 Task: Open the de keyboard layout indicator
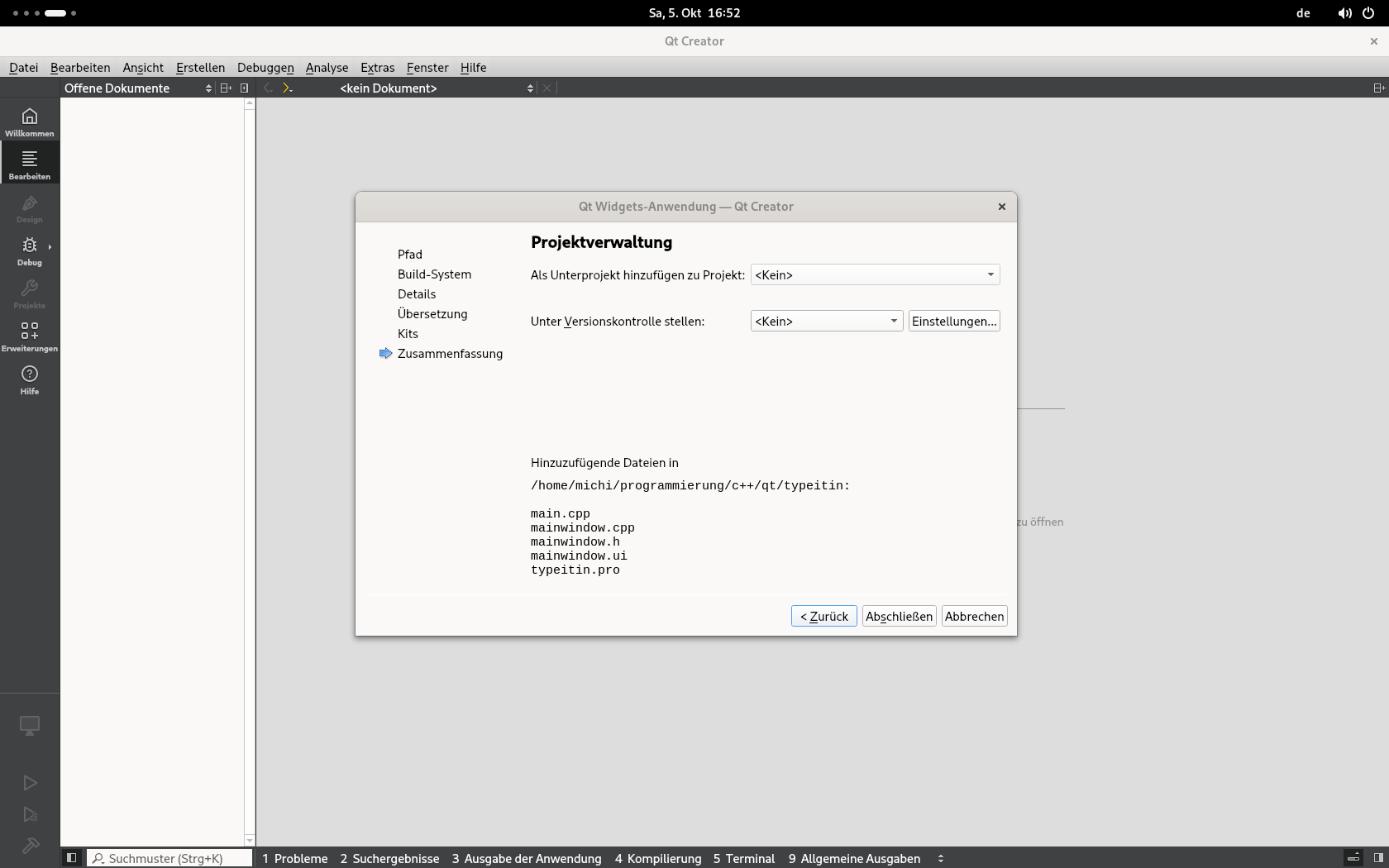[1303, 13]
